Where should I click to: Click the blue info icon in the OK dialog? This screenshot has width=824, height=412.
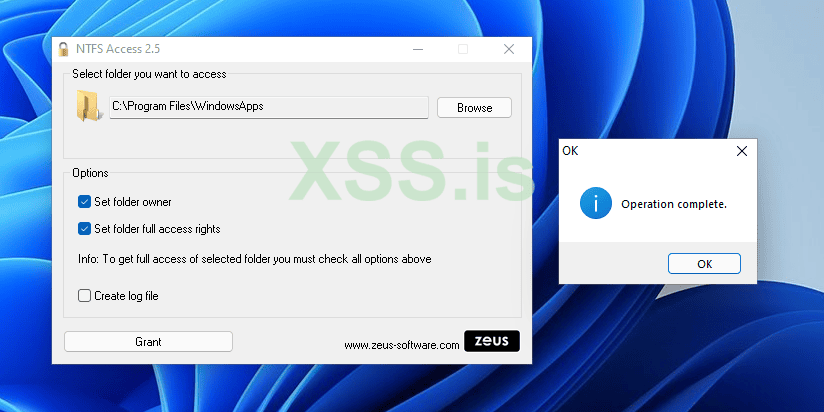point(595,203)
